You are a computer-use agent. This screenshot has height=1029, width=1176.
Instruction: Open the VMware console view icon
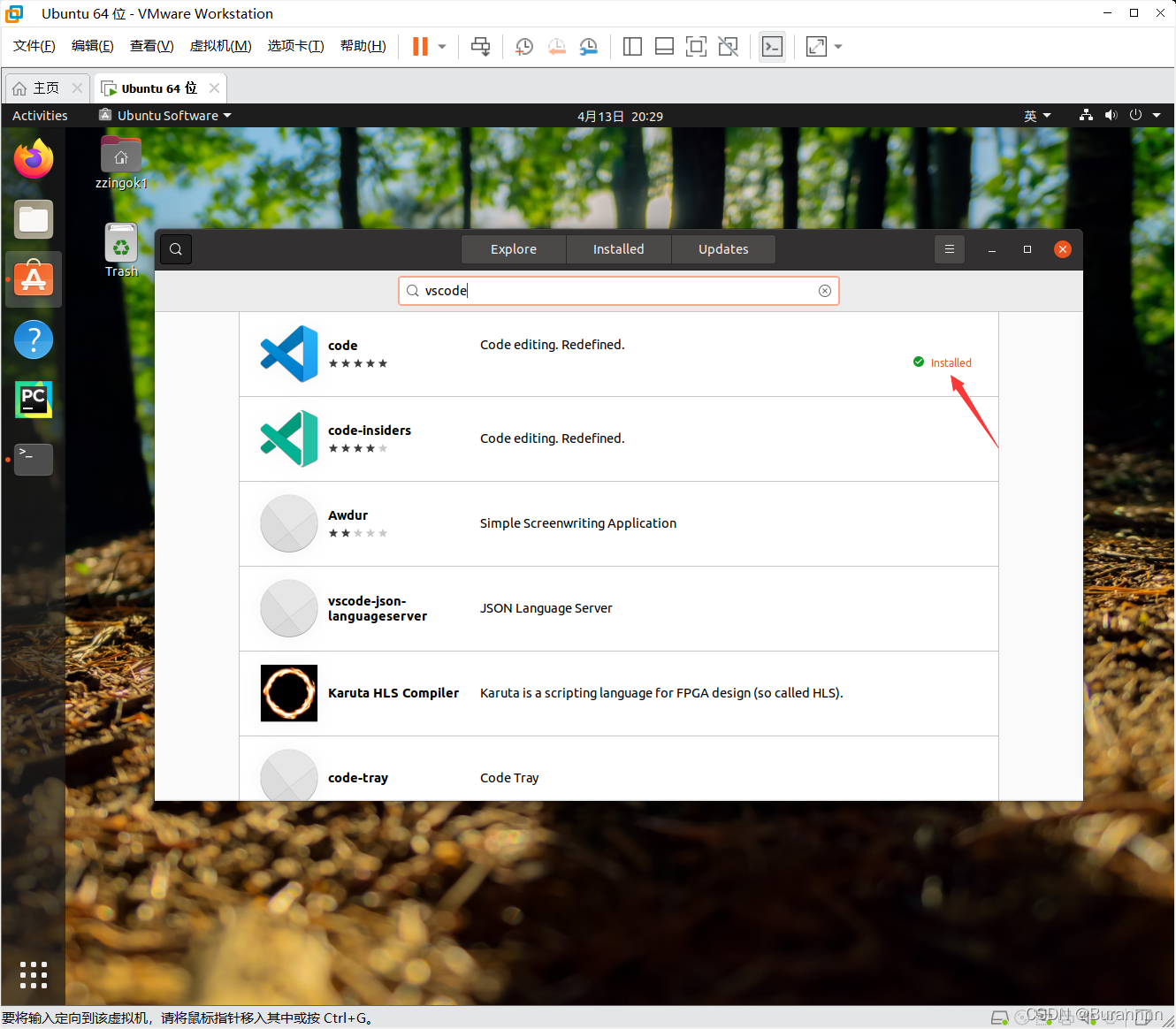tap(772, 47)
